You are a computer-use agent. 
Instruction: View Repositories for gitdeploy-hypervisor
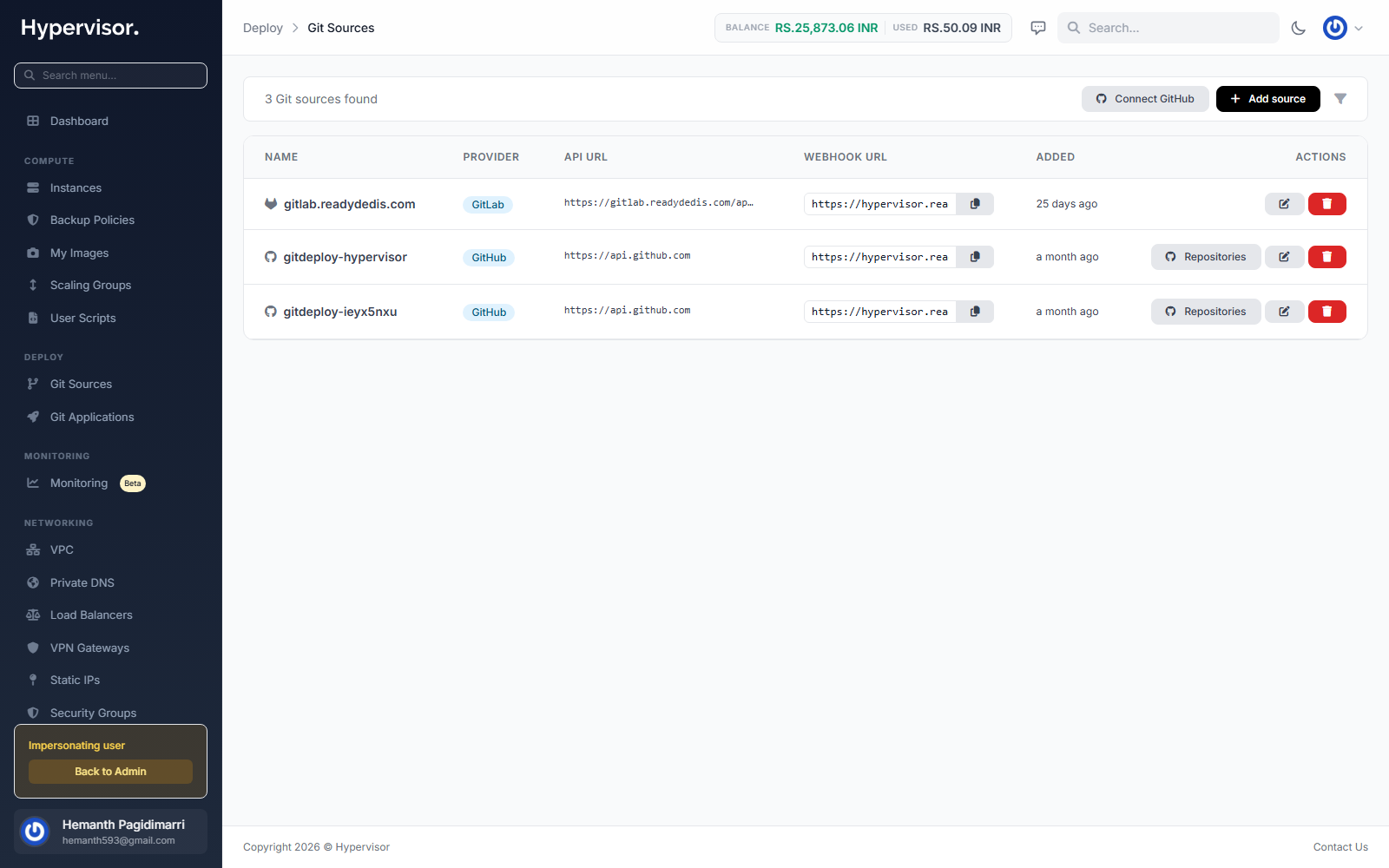coord(1206,257)
